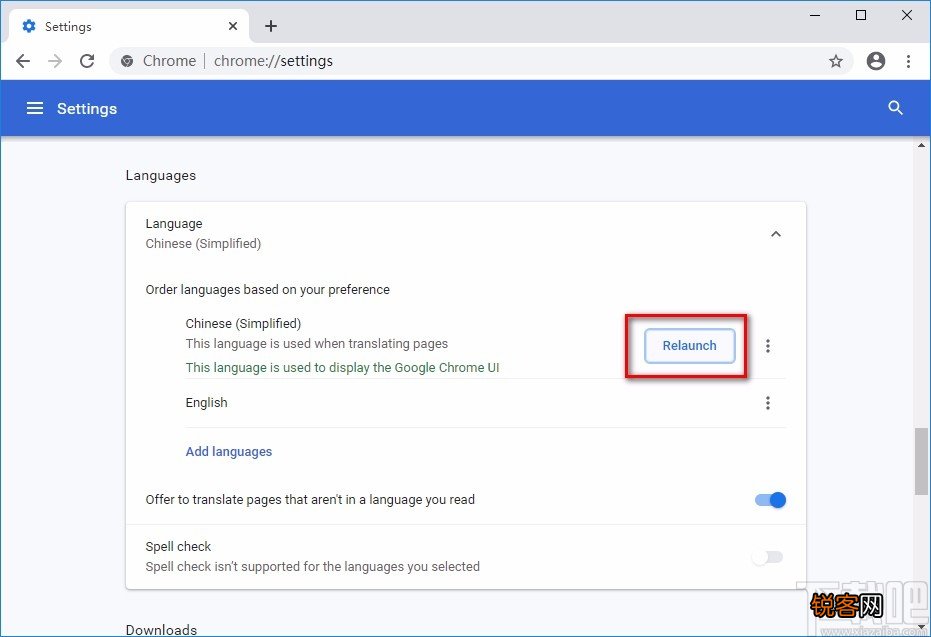Screen dimensions: 931x637
Task: Click 'Order languages based on your preference' text
Action: click(267, 290)
